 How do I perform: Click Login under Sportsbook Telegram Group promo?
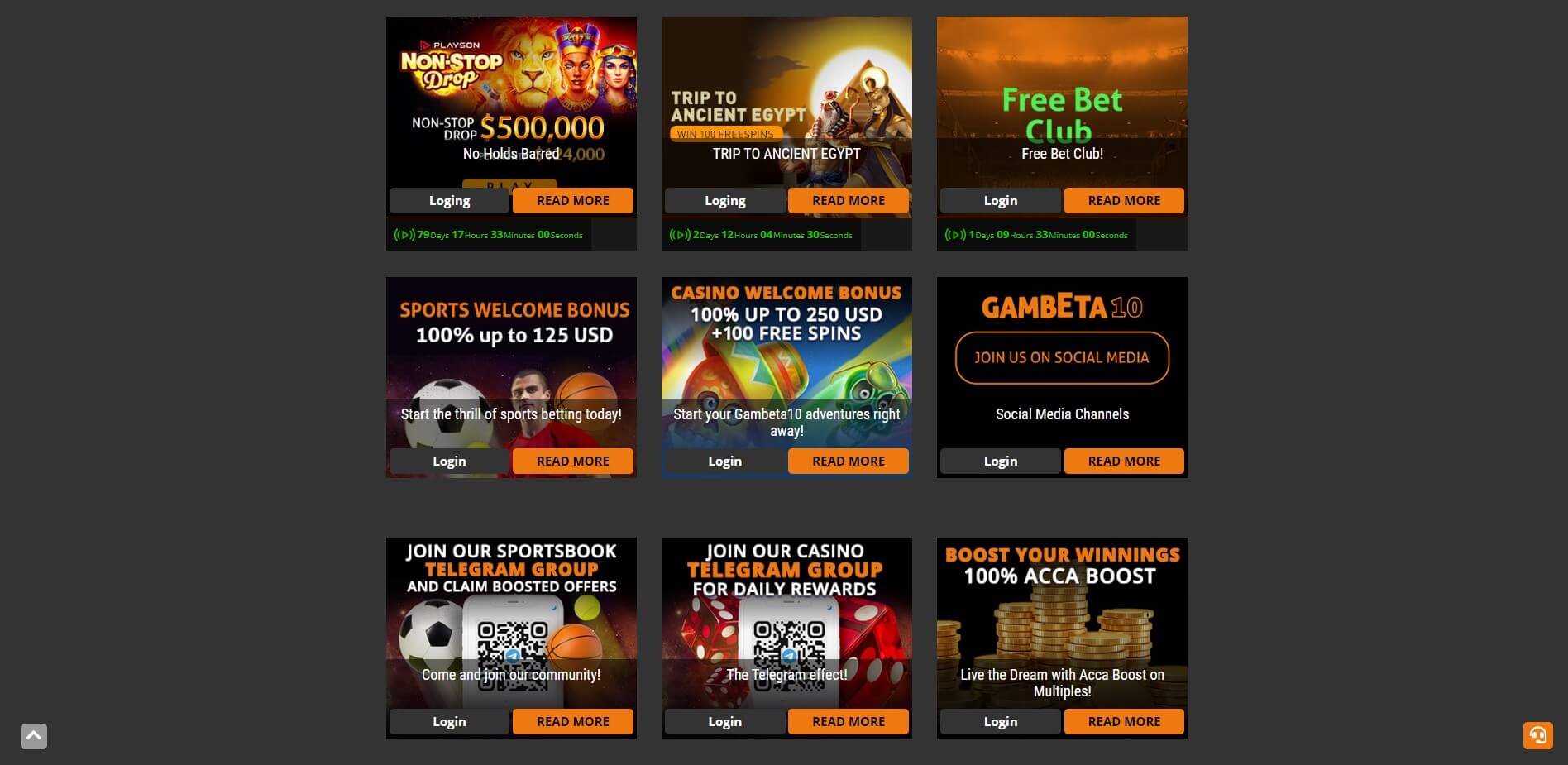(x=450, y=722)
